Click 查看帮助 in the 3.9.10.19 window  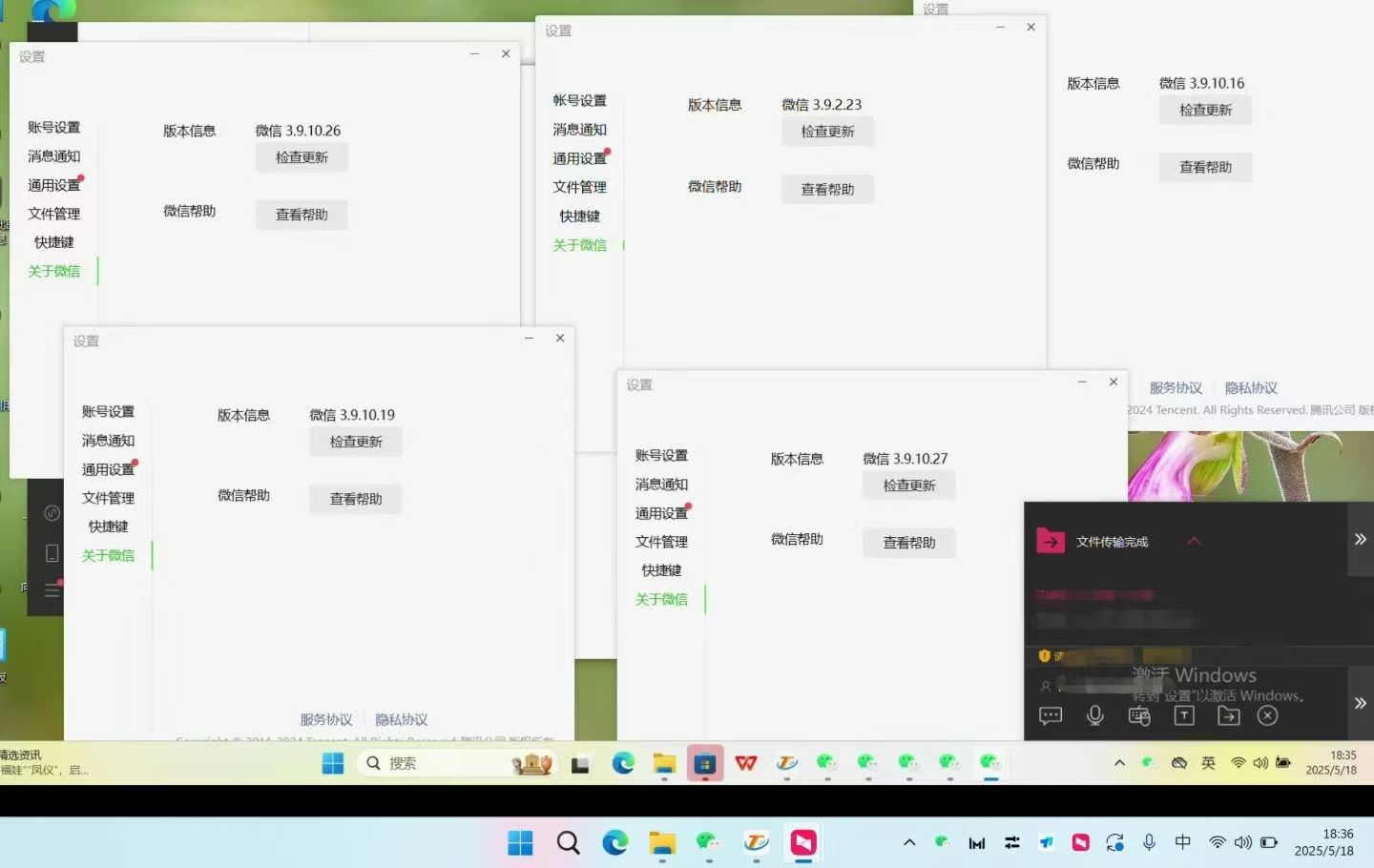point(356,499)
